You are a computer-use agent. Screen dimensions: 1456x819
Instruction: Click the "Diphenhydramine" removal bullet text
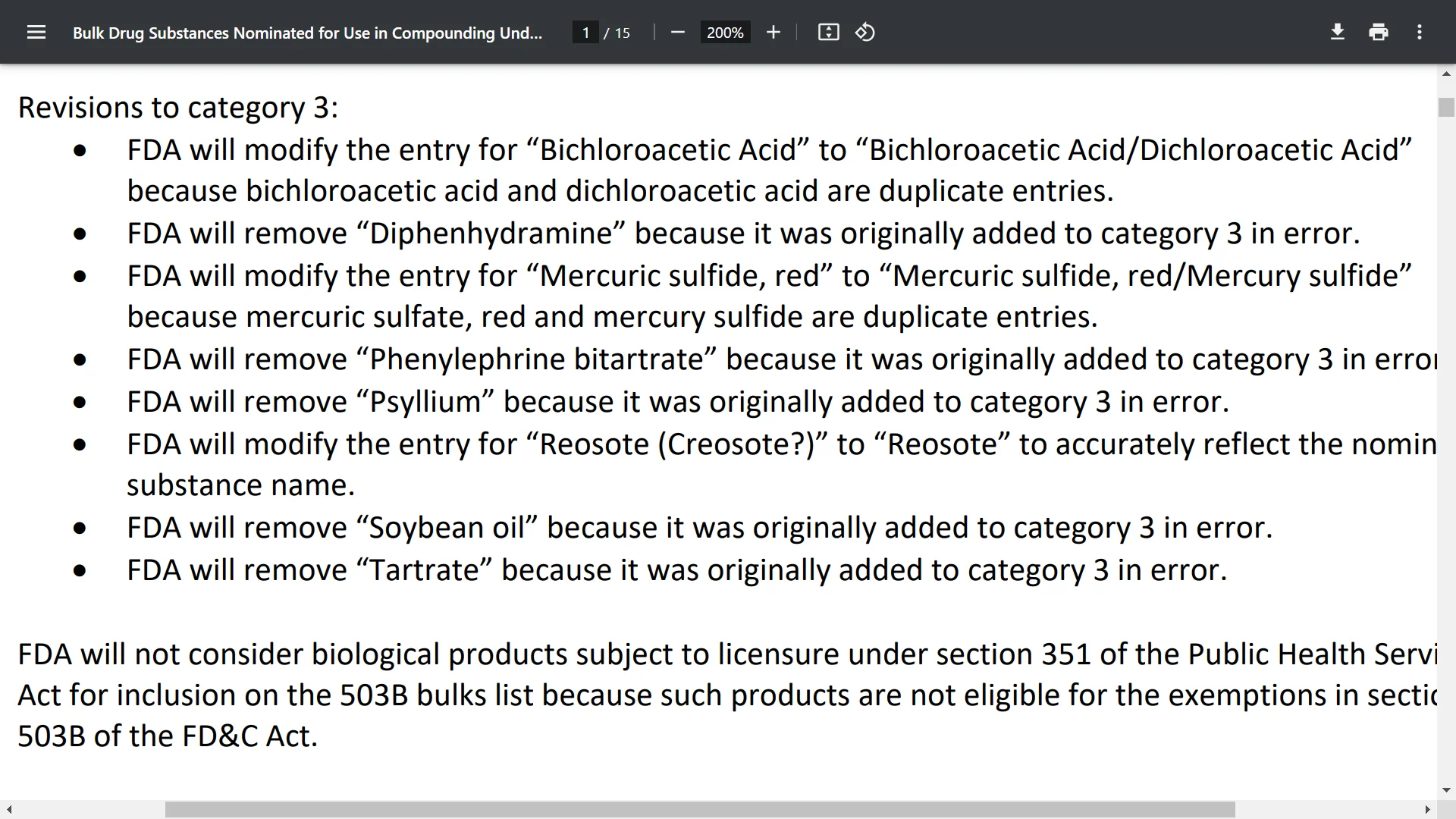pyautogui.click(x=743, y=234)
